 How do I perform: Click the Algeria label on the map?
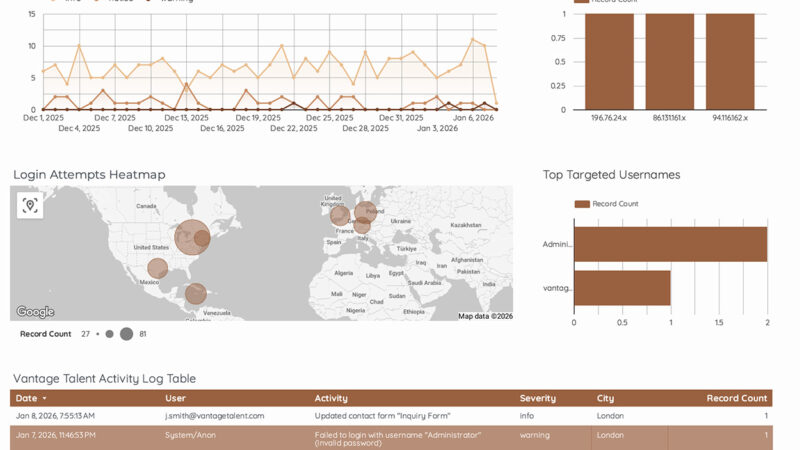343,273
